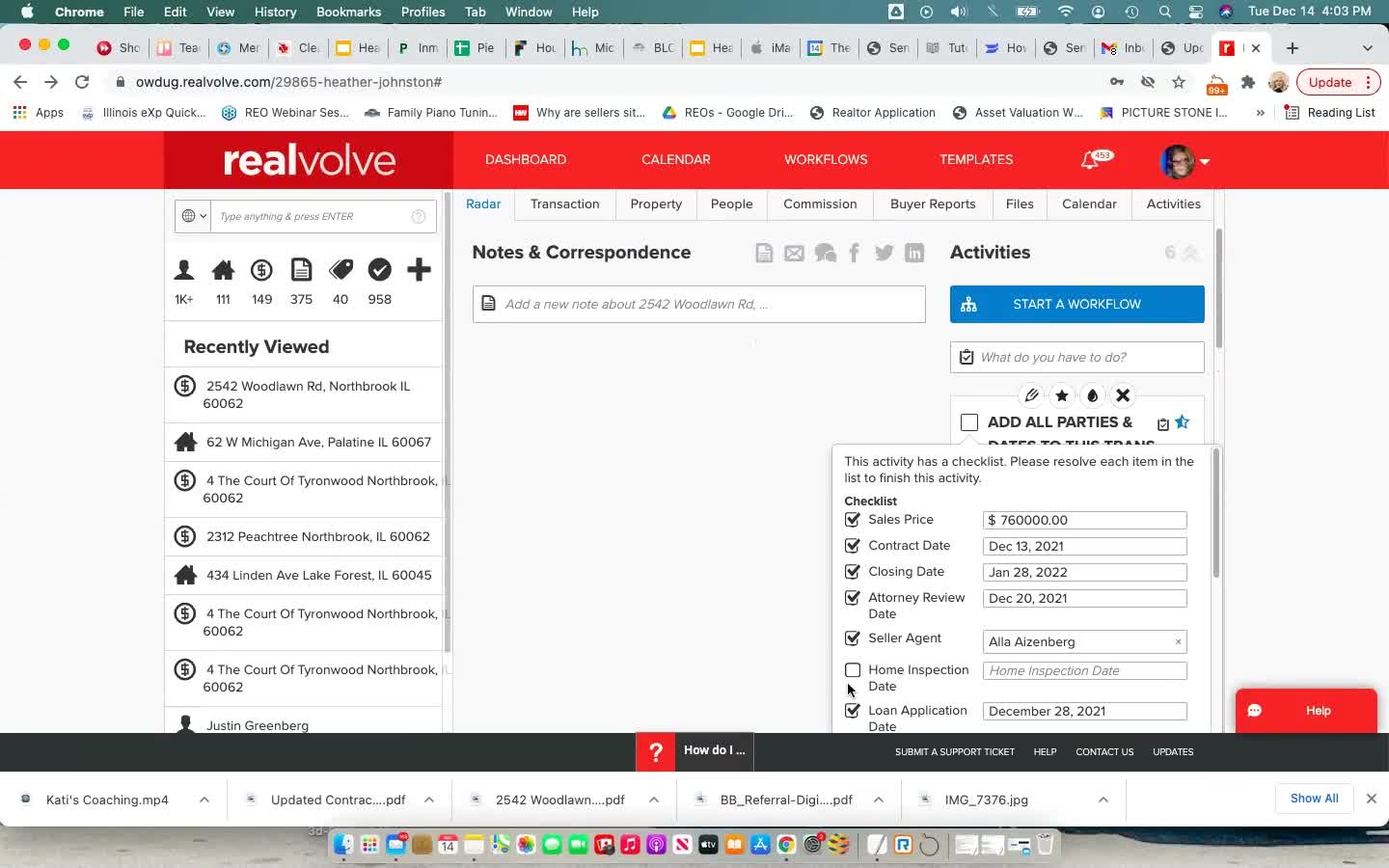
Task: Expand the Kati's Coaching.mp4 download menu
Action: point(204,800)
